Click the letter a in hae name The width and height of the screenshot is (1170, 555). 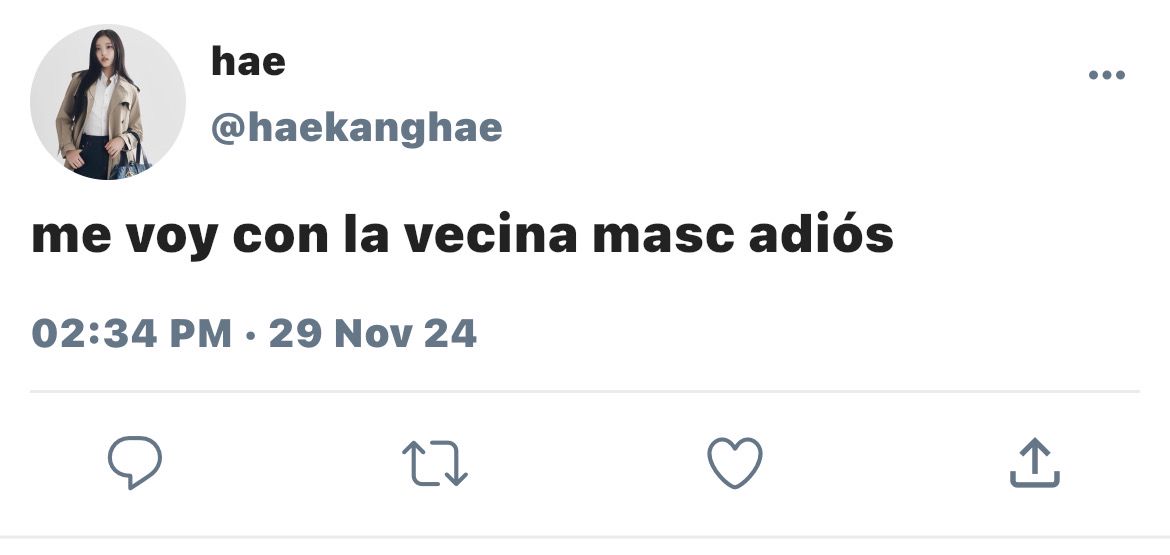[x=248, y=64]
